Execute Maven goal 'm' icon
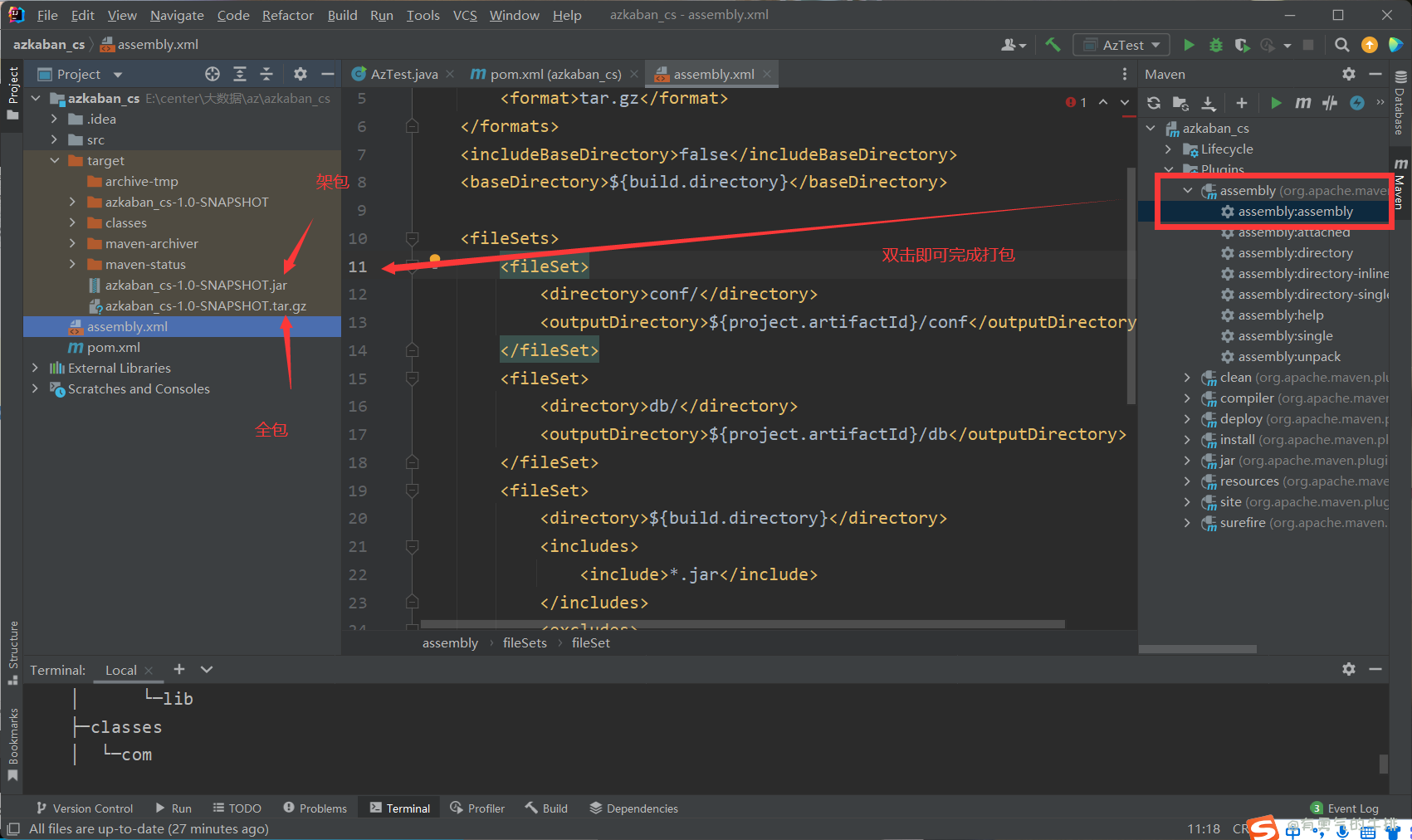Screen dimensions: 1412x840 tap(1303, 103)
